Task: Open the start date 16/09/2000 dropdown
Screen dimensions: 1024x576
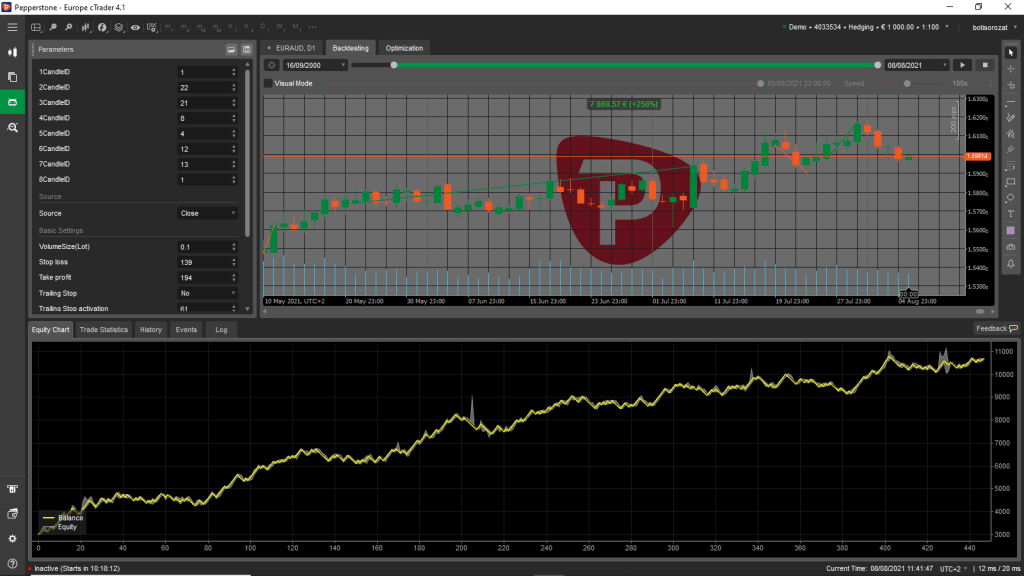Action: (315, 65)
